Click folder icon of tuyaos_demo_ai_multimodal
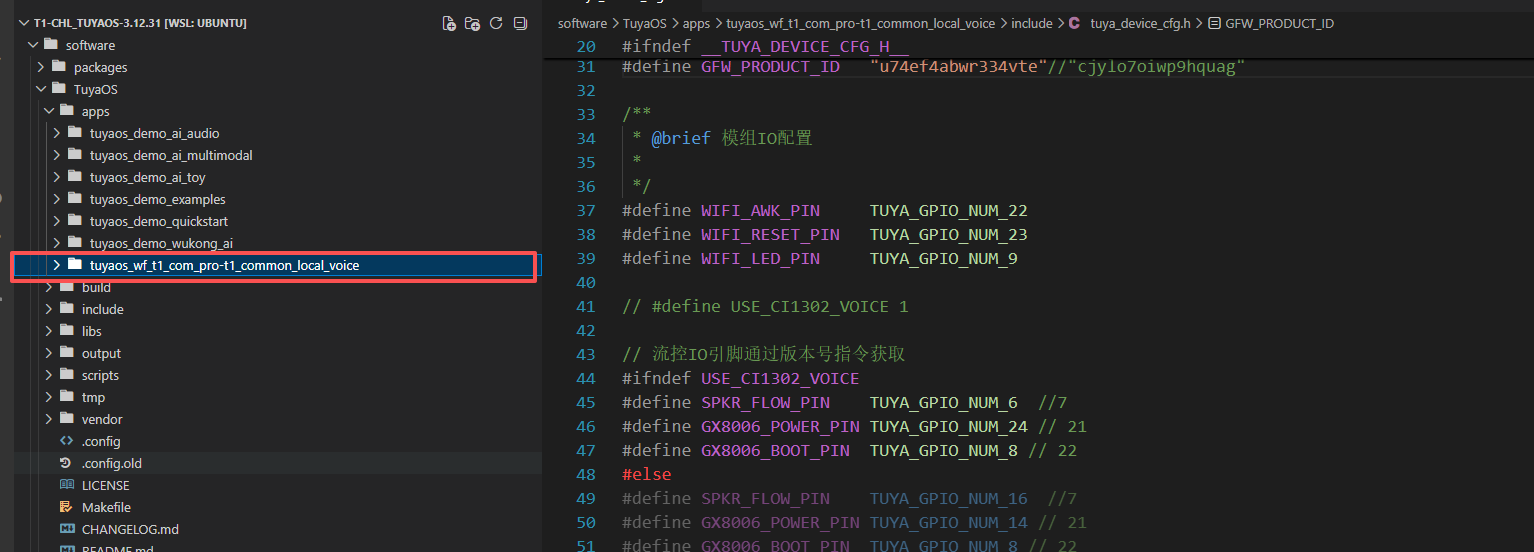The image size is (1534, 552). pyautogui.click(x=75, y=155)
